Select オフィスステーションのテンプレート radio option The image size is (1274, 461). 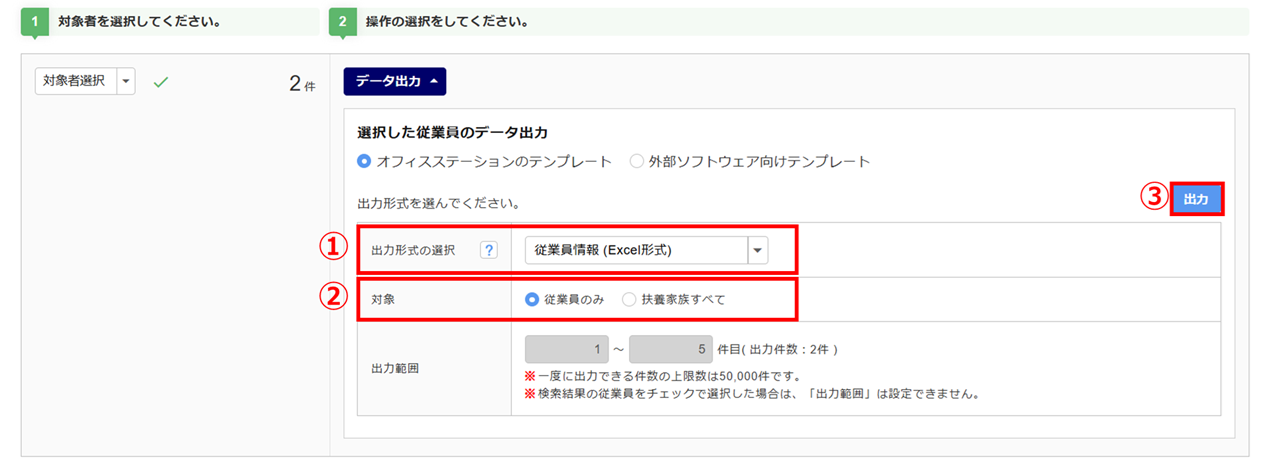coord(364,161)
